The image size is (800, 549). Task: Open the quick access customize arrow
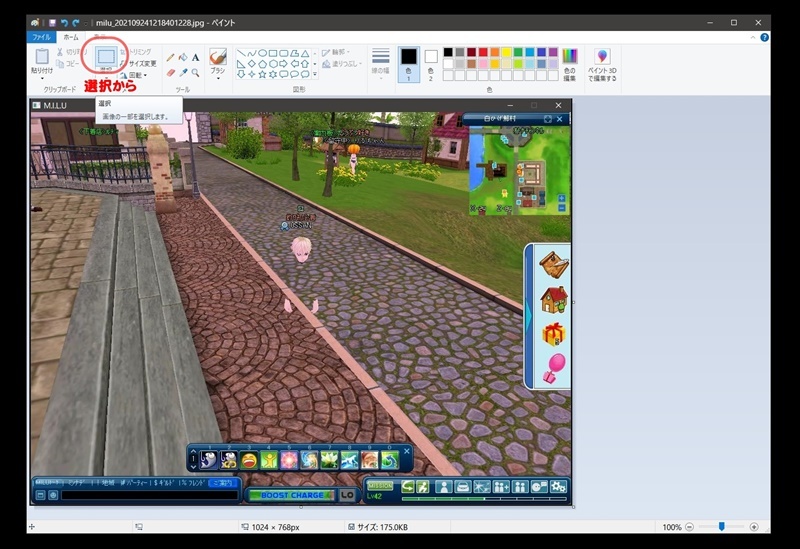tap(86, 23)
